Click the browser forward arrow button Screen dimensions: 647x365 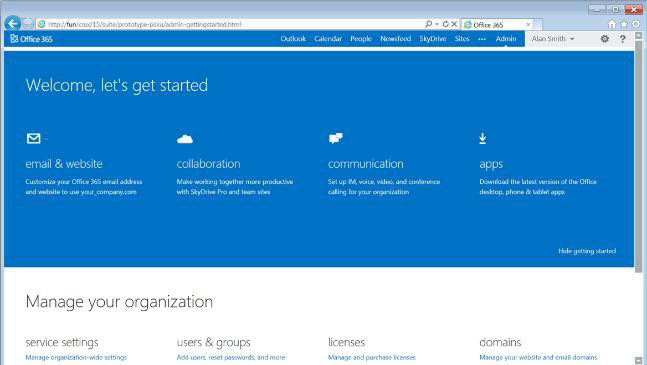[x=28, y=24]
